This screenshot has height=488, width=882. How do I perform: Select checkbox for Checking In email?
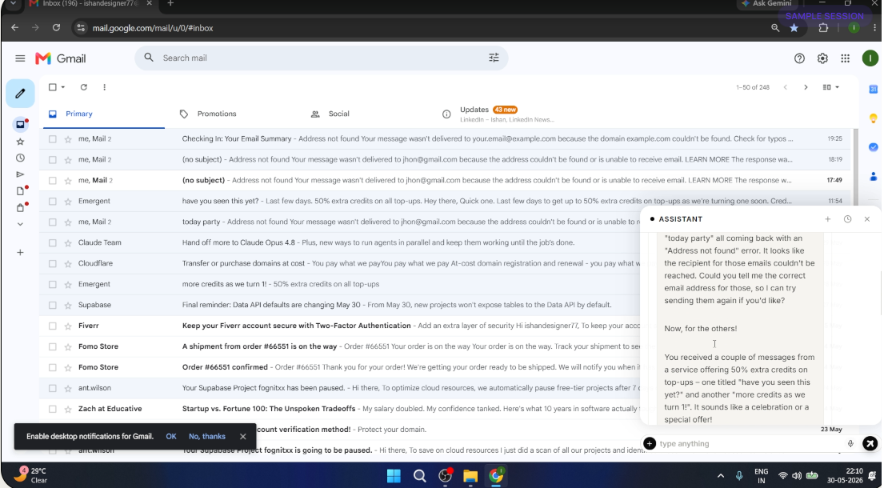tap(52, 139)
